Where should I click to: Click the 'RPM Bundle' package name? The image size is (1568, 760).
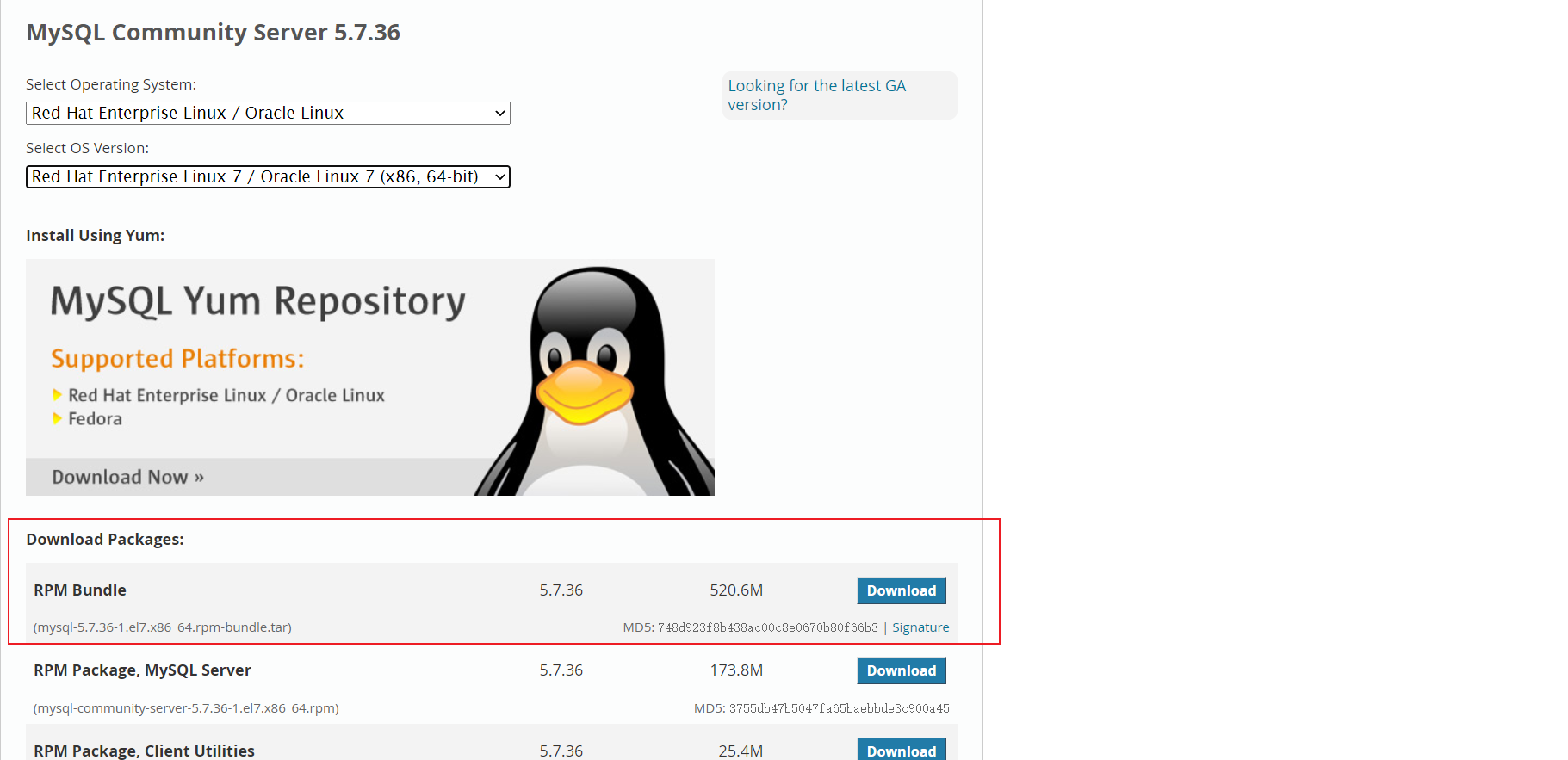pyautogui.click(x=80, y=590)
